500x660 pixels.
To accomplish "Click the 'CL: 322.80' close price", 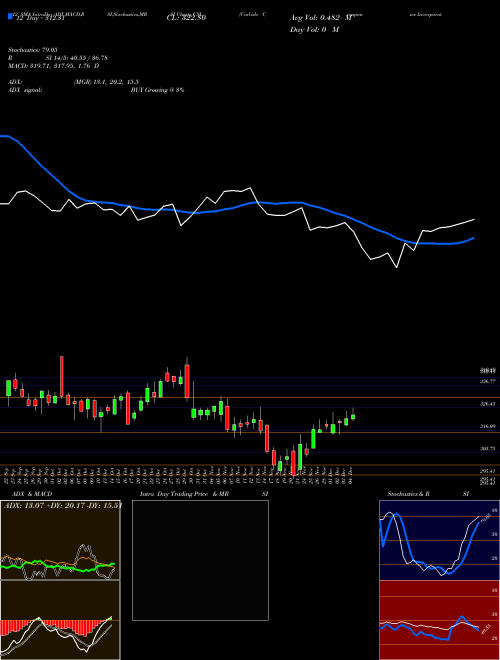I will tap(186, 18).
